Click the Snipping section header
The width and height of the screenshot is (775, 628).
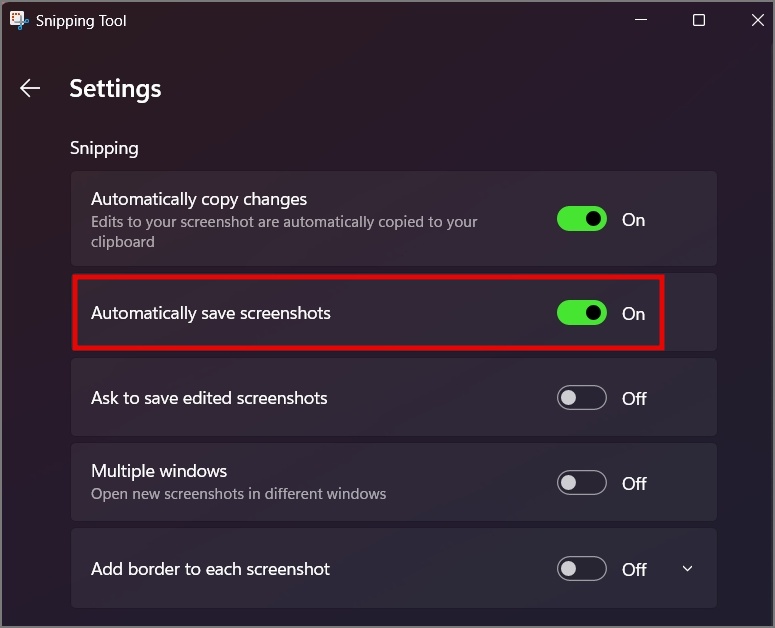(104, 149)
